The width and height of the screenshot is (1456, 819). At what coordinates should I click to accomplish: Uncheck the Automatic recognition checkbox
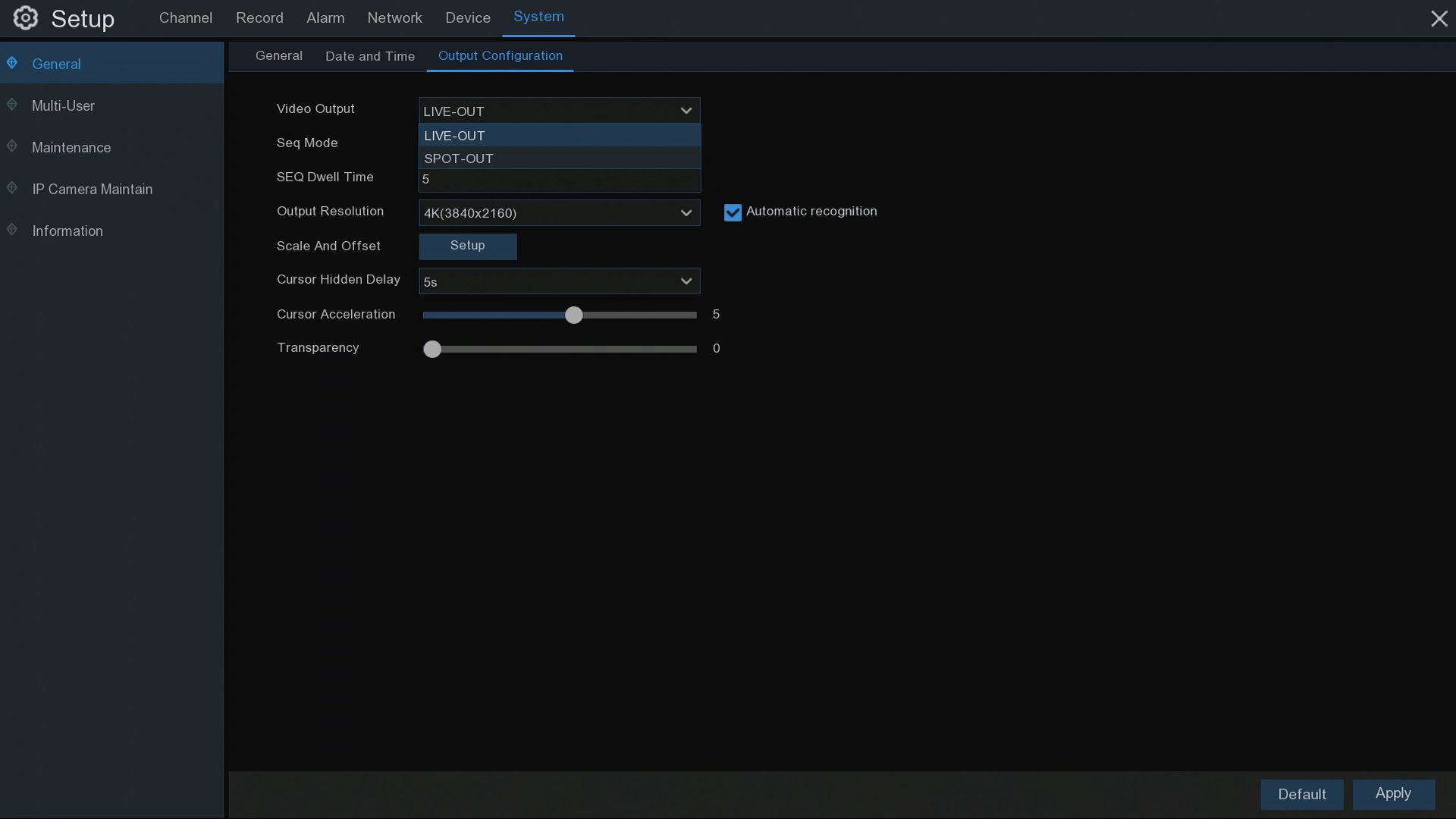733,212
